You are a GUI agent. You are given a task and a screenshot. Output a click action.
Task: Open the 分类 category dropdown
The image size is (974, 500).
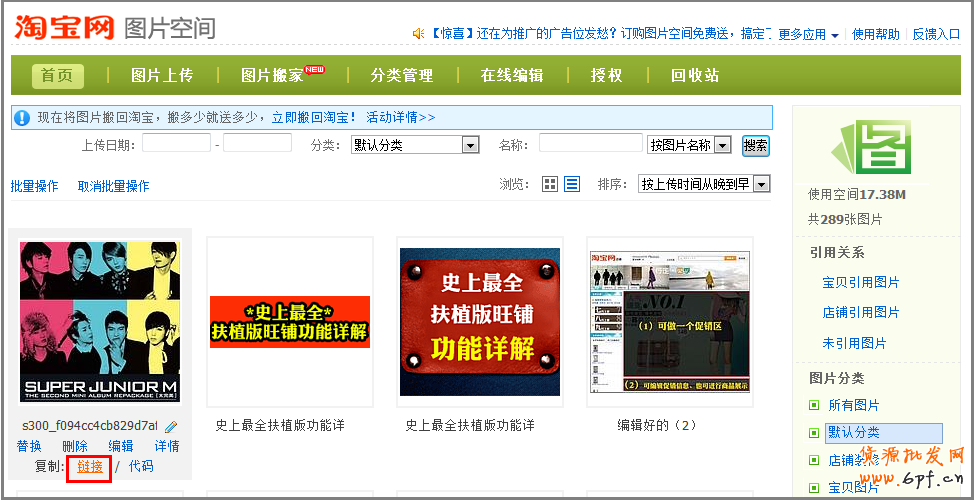[470, 145]
